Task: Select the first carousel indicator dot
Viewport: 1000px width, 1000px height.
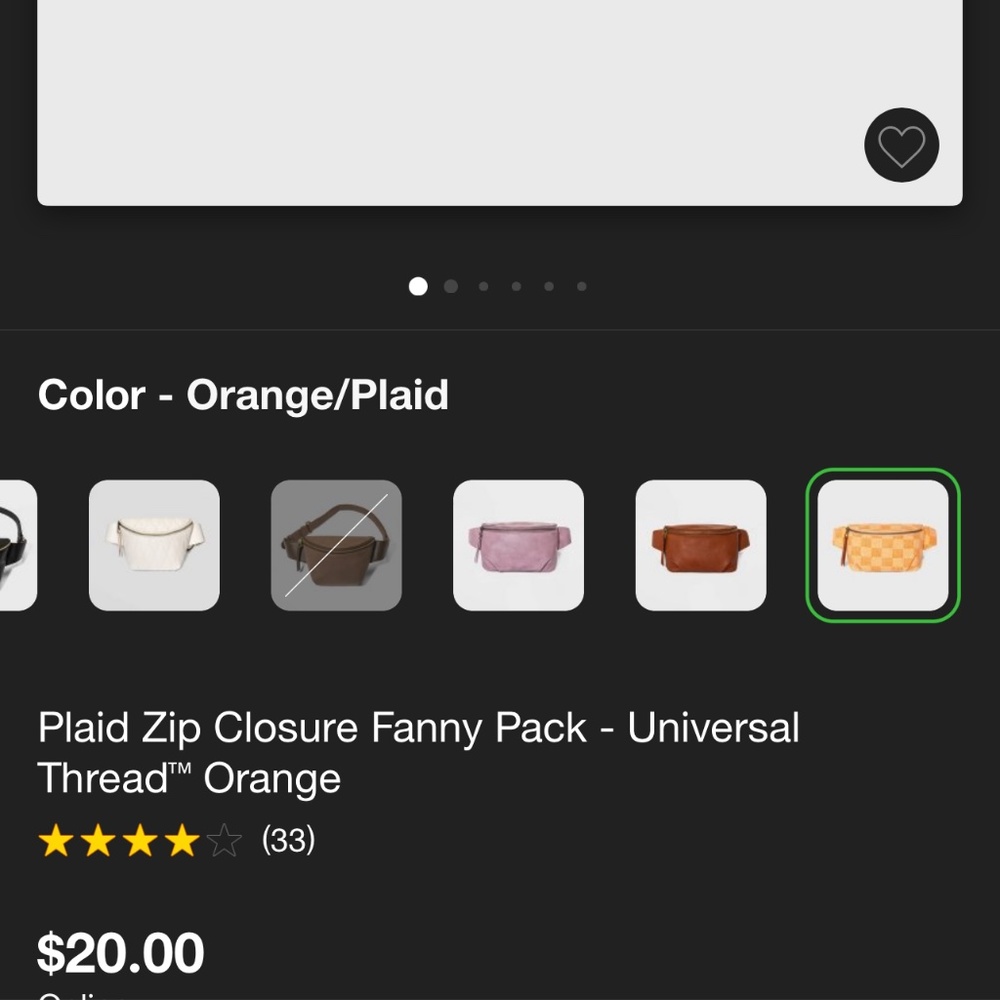Action: pyautogui.click(x=417, y=286)
